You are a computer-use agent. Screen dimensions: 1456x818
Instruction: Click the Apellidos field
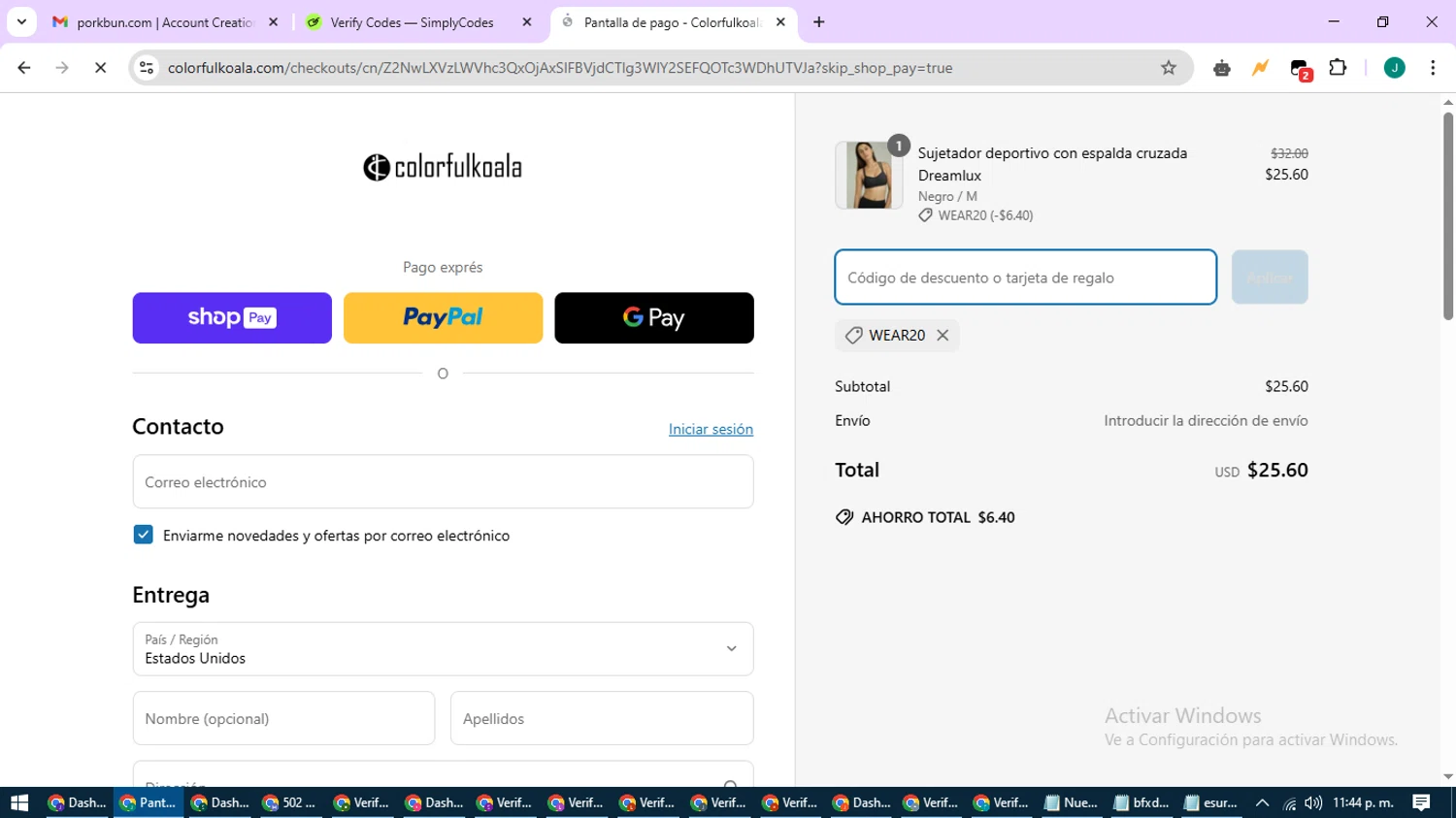(602, 719)
